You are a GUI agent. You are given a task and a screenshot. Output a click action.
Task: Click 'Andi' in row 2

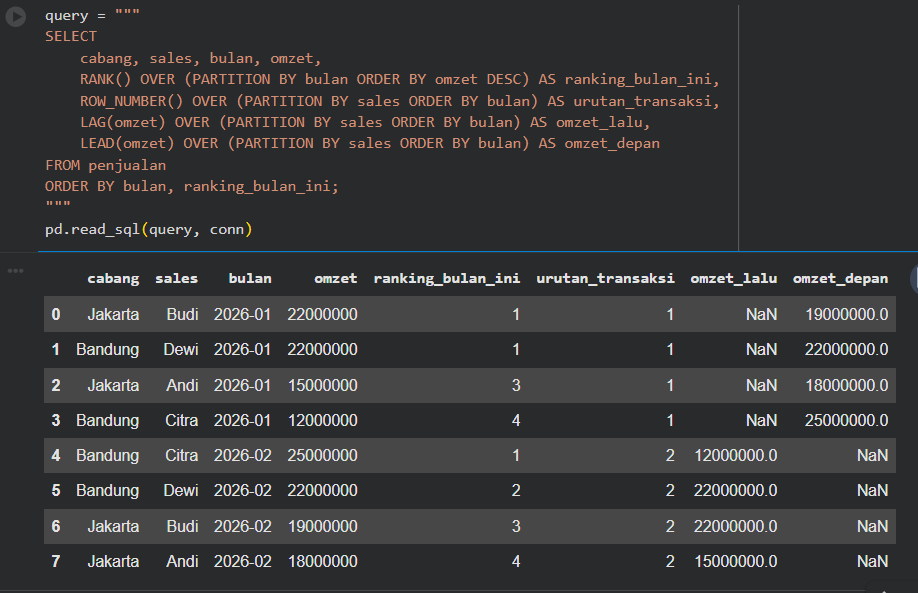[182, 385]
